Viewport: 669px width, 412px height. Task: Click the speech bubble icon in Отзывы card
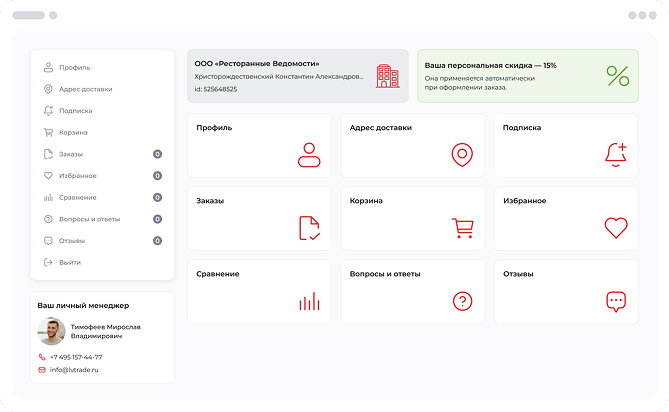coord(616,301)
